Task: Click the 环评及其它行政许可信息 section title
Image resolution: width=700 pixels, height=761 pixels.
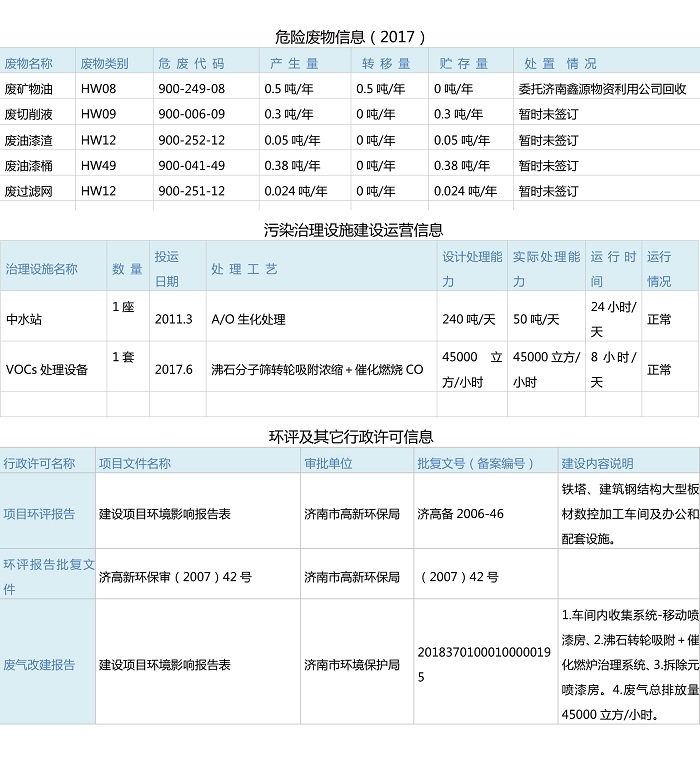Action: click(351, 437)
